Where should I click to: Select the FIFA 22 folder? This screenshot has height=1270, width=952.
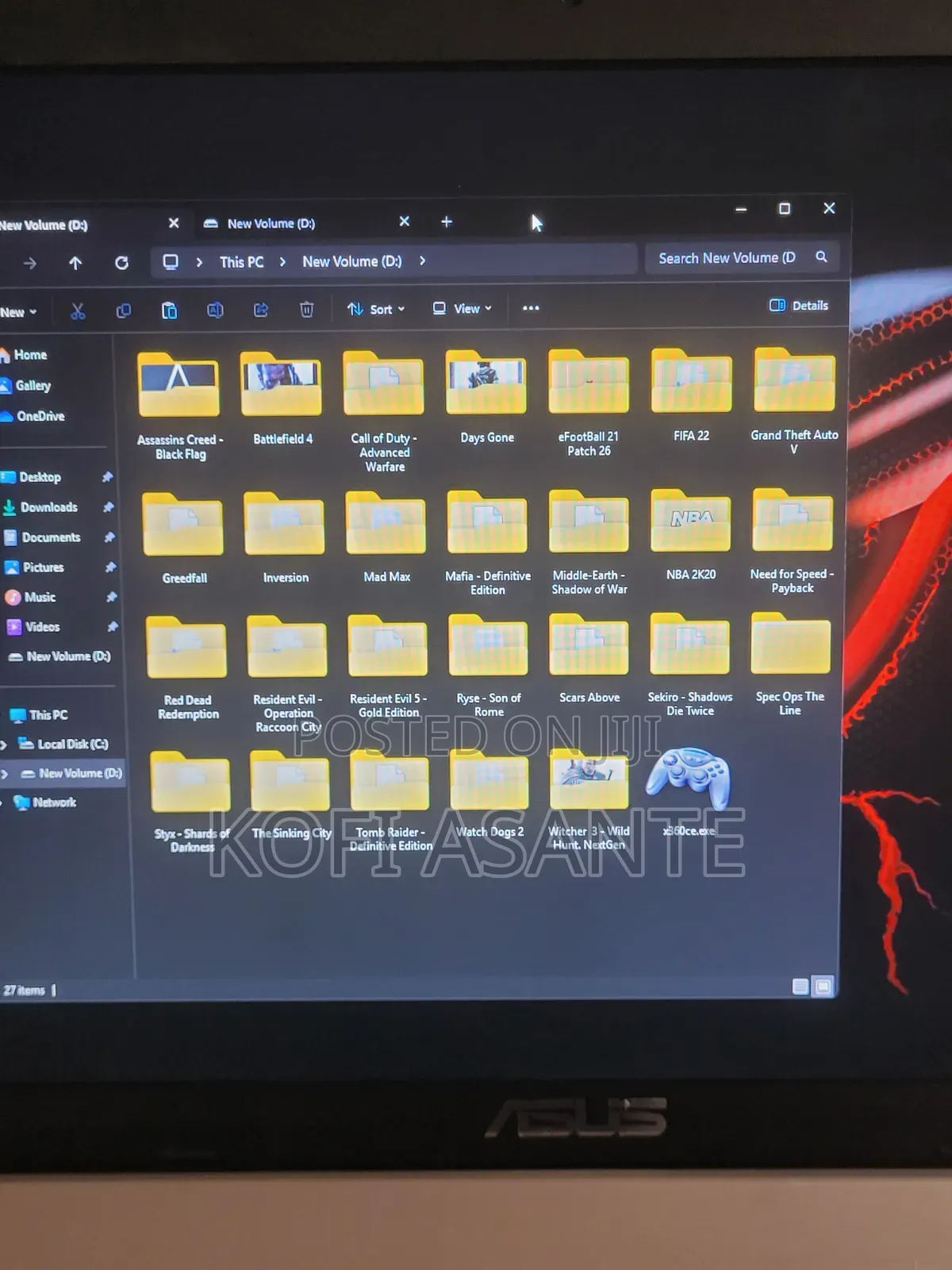pos(691,395)
